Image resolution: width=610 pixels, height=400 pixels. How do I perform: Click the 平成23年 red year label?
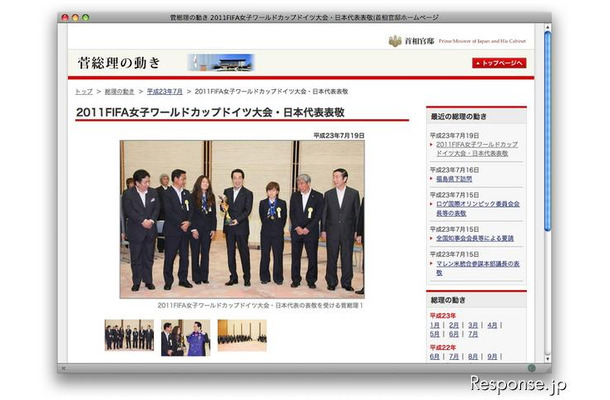pyautogui.click(x=443, y=316)
